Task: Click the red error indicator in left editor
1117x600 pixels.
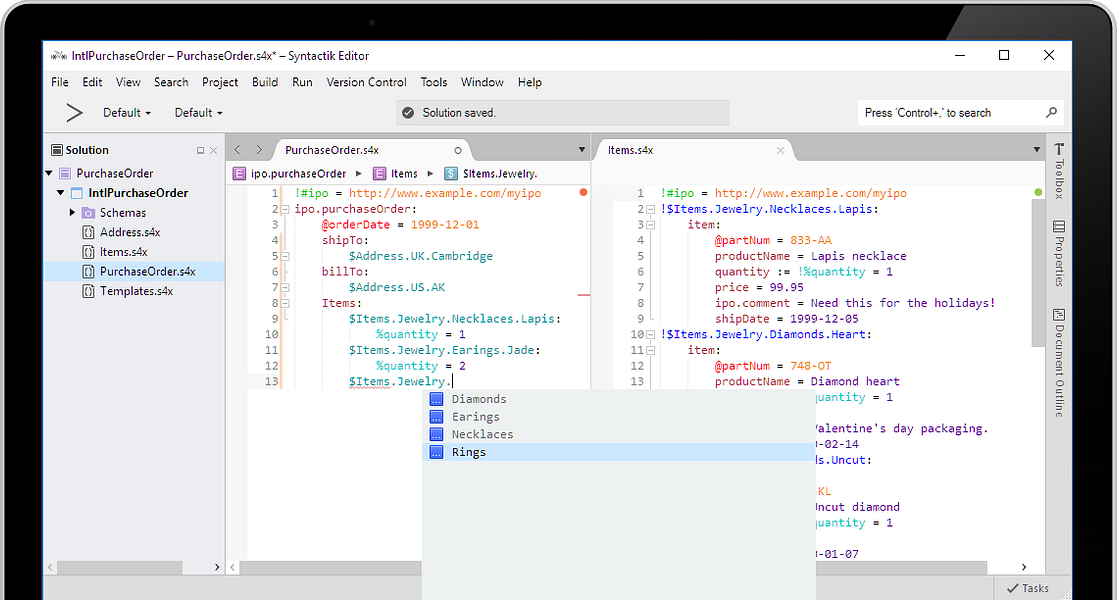Action: [583, 192]
